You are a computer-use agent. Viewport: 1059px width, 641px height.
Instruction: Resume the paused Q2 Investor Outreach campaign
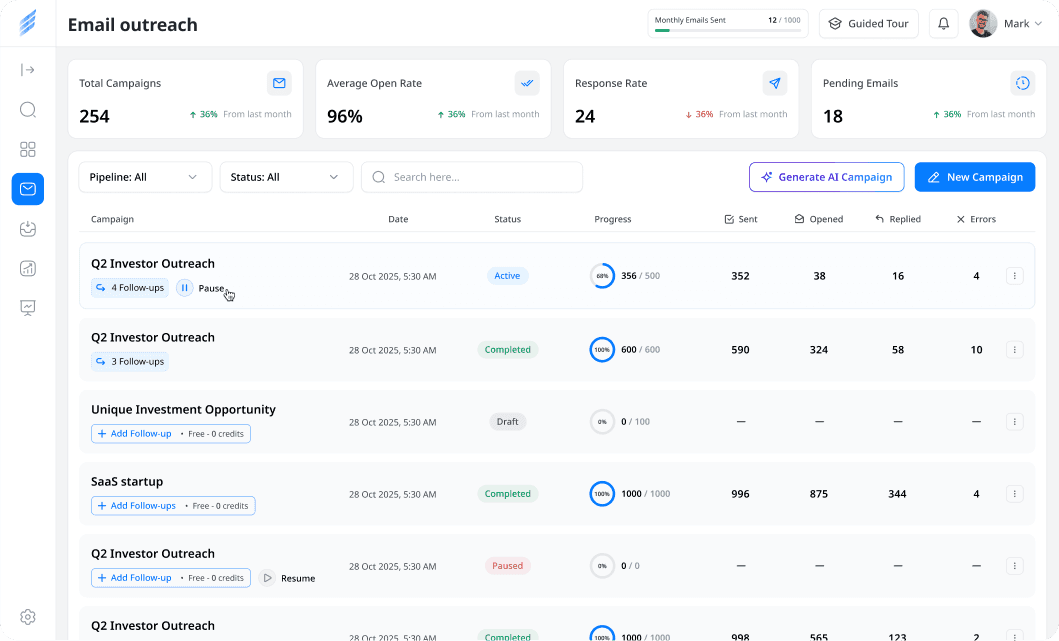288,578
